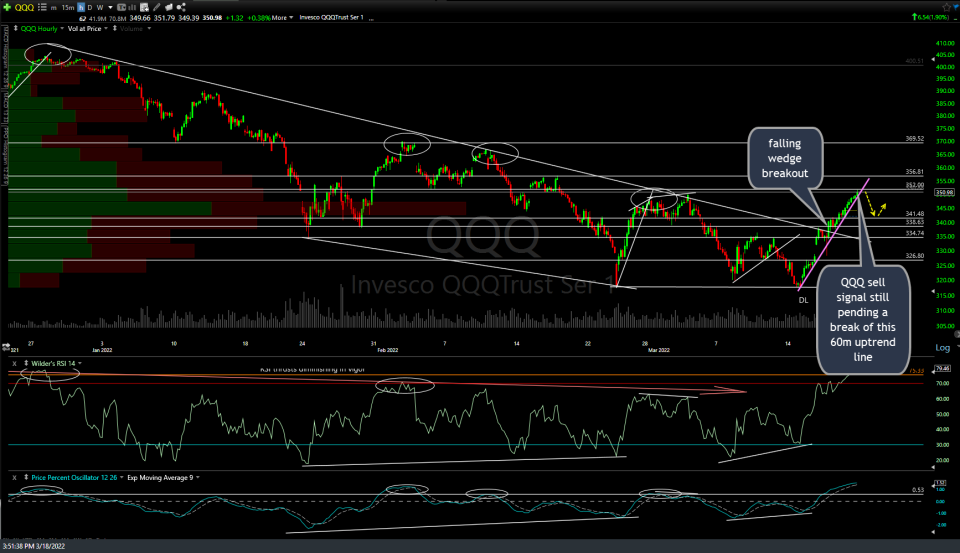
Task: Click the QQQ ticker symbol field
Action: click(24, 7)
